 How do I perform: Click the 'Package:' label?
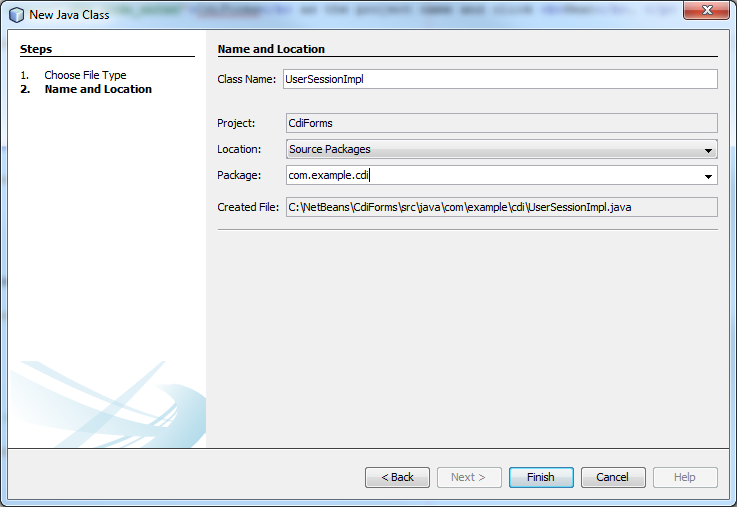[x=239, y=175]
